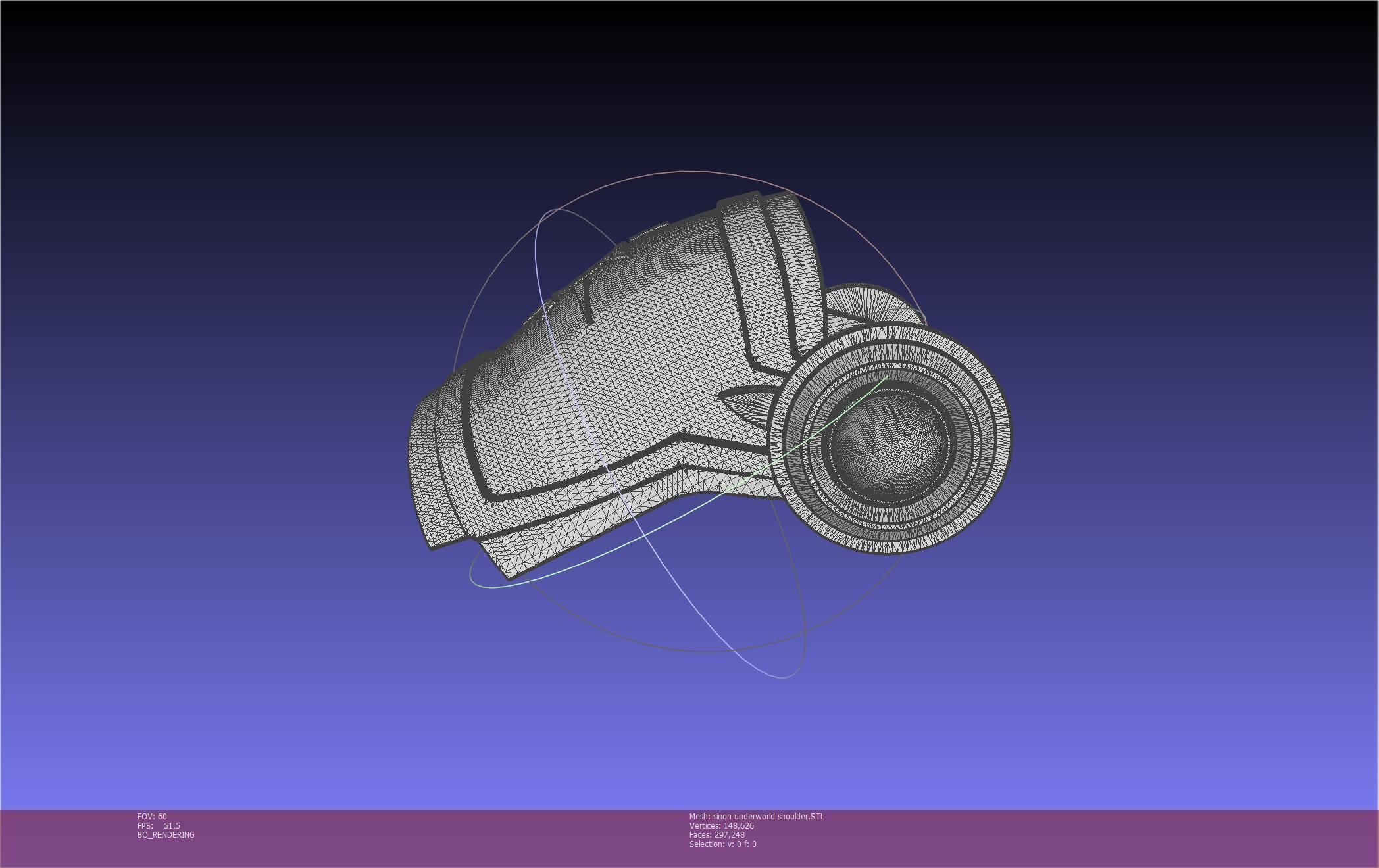Screen dimensions: 1379x868
Task: Click the mesh name 'sinon underworld shoulder.STL'
Action: (768, 816)
